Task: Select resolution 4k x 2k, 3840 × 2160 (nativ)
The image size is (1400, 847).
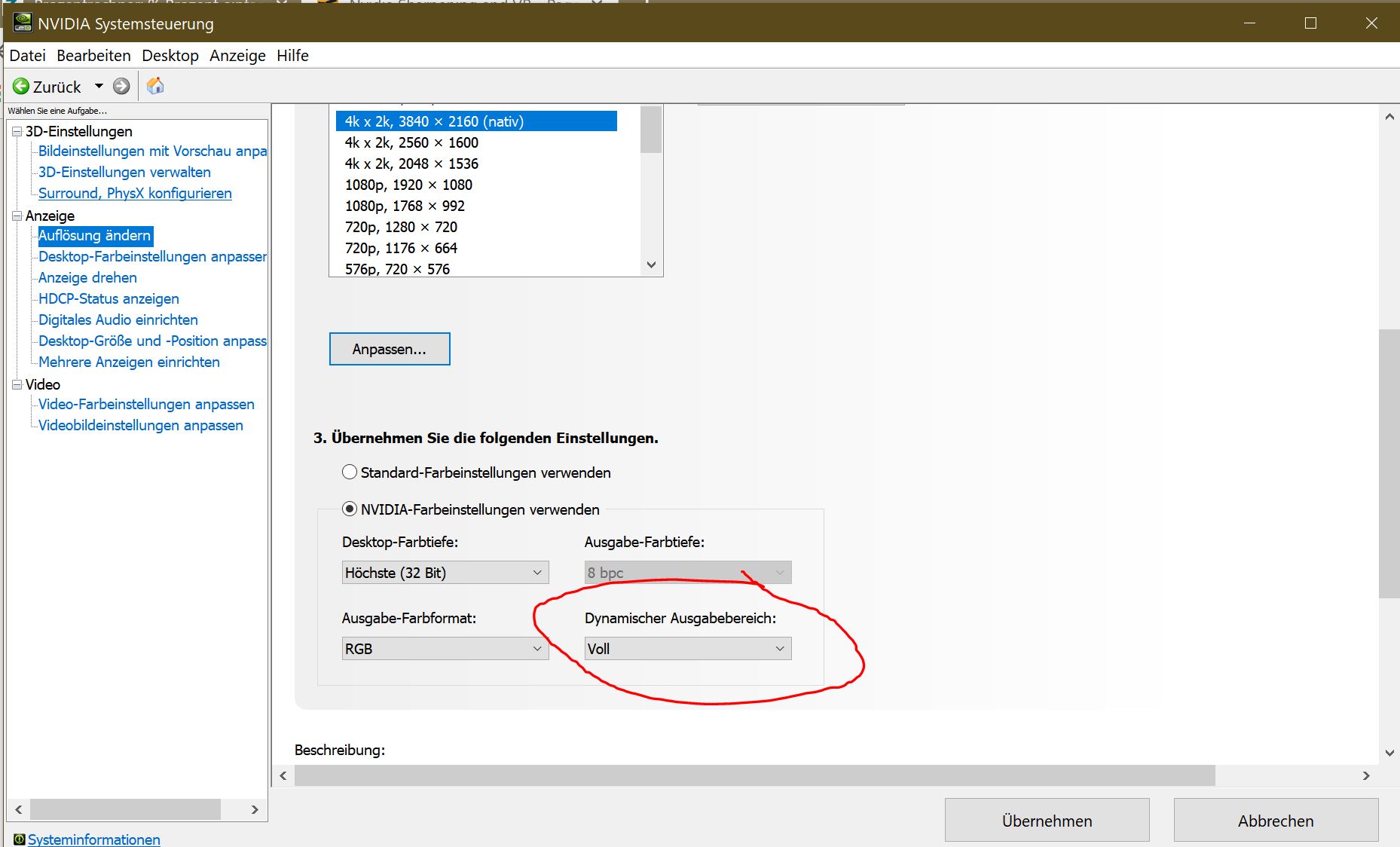Action: pos(476,121)
